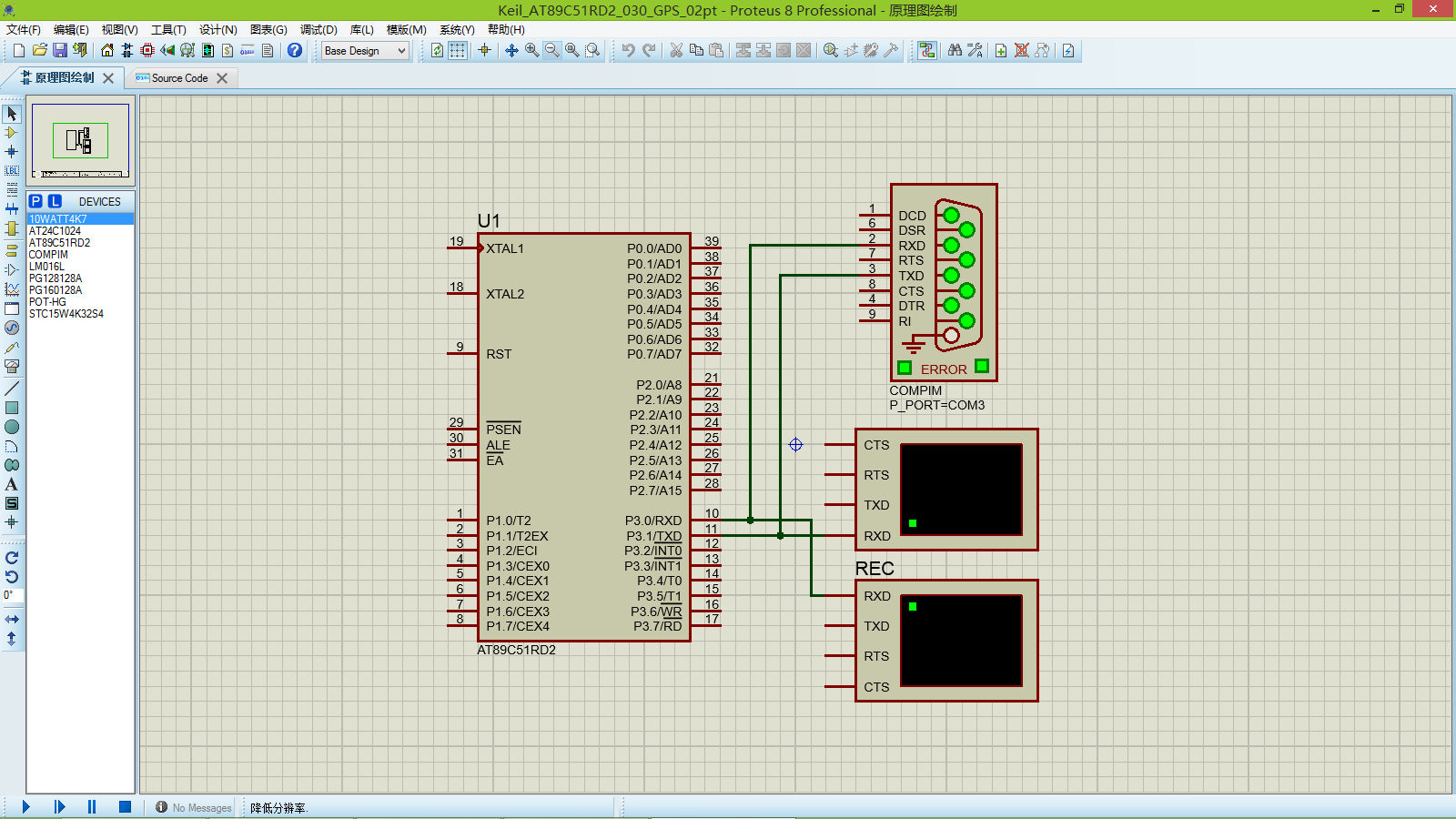Viewport: 1456px width, 819px height.
Task: Click the Rotate Clockwise icon
Action: click(12, 558)
